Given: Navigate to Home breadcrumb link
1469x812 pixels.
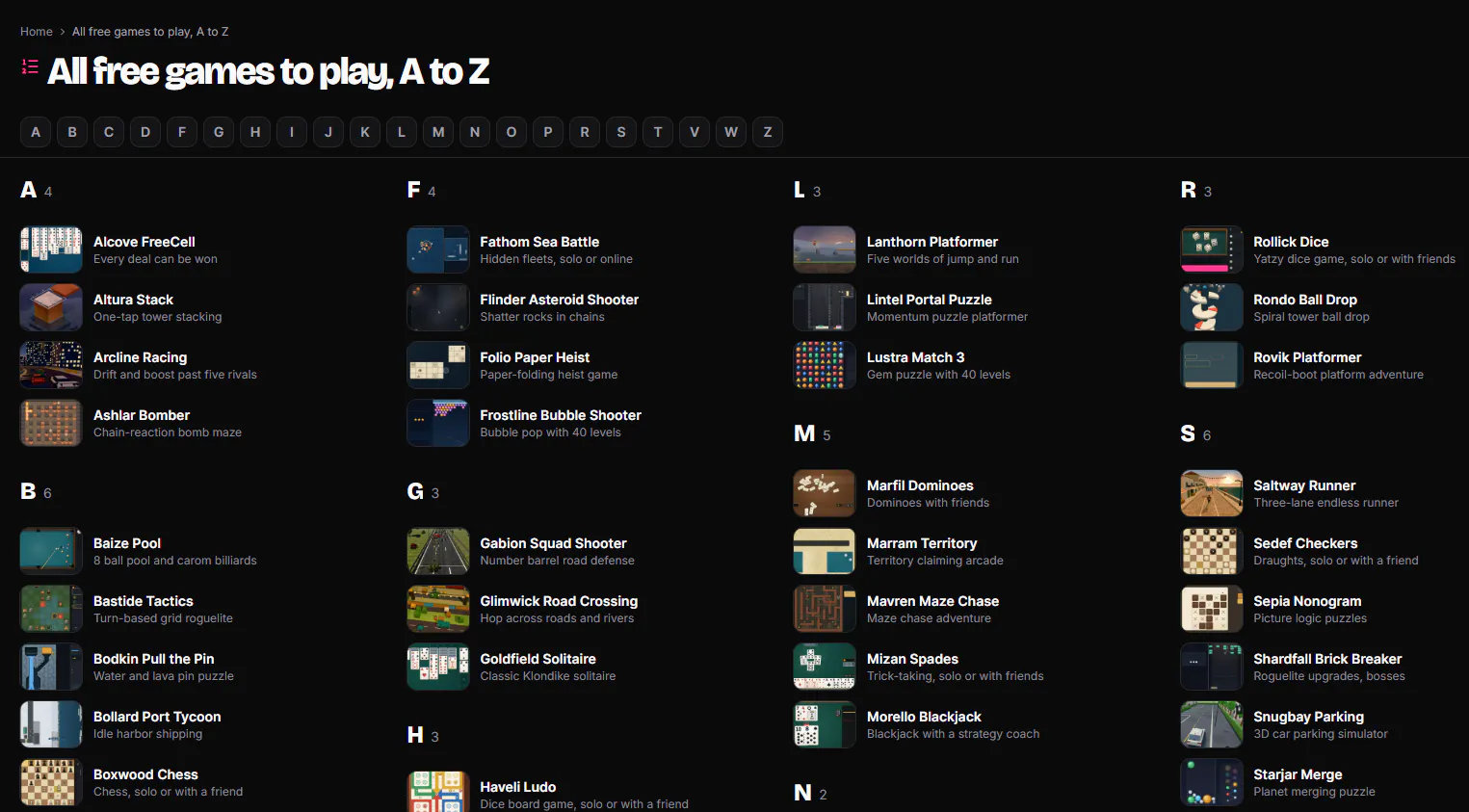Looking at the screenshot, I should pyautogui.click(x=37, y=32).
